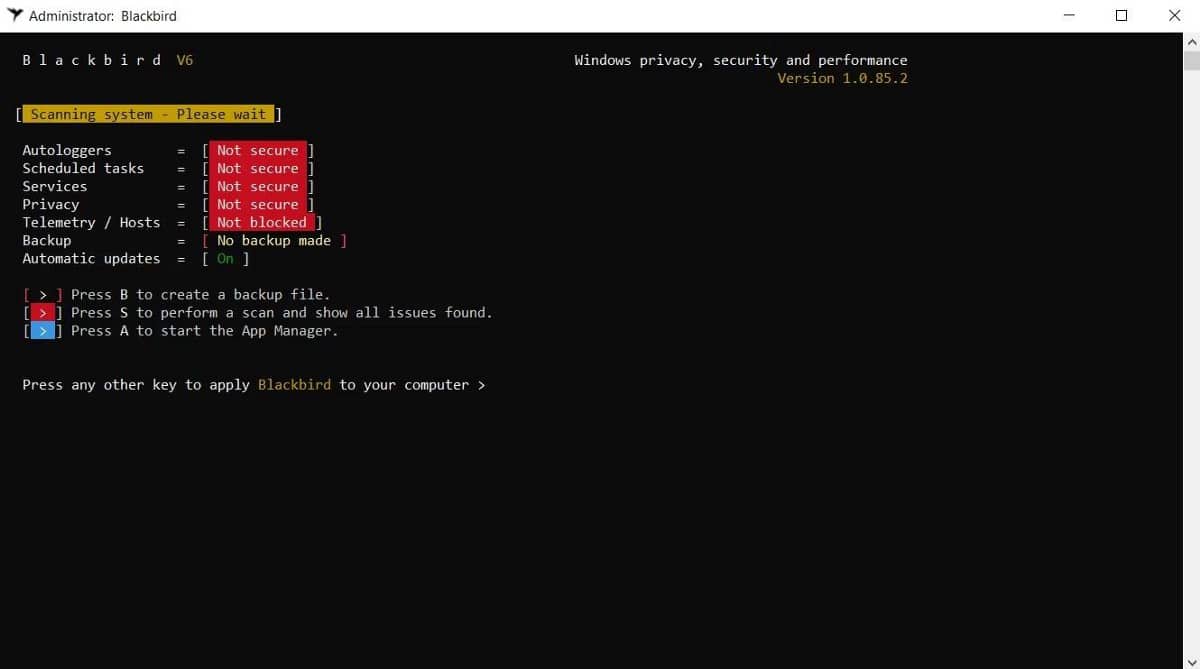The image size is (1200, 669).
Task: Click 'Press A to start the App Manager' line
Action: 205,330
